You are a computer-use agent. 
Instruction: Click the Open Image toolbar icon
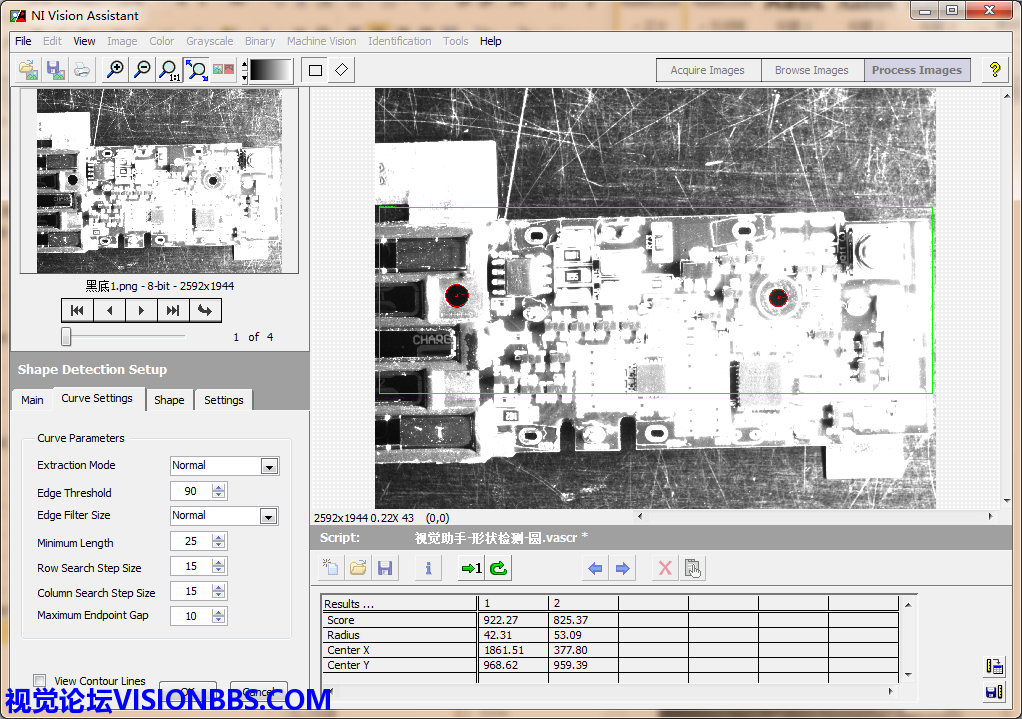(29, 70)
